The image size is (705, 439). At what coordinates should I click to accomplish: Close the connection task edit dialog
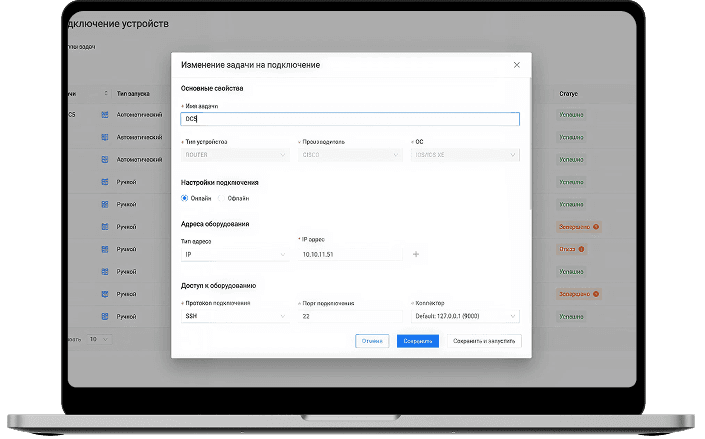[516, 65]
